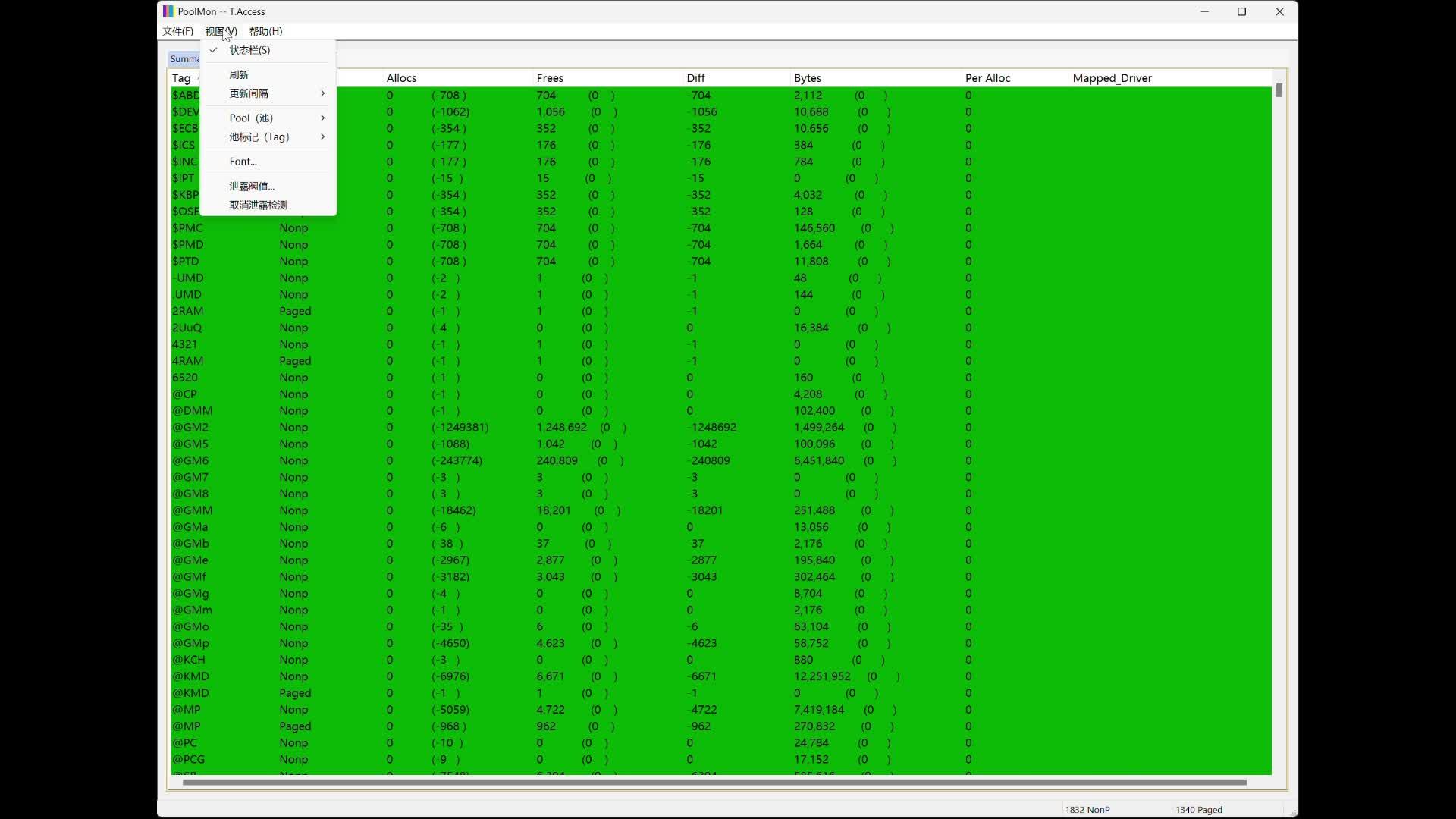Image resolution: width=1456 pixels, height=819 pixels.
Task: Expand the 更新间隔 submenu
Action: pyautogui.click(x=268, y=93)
